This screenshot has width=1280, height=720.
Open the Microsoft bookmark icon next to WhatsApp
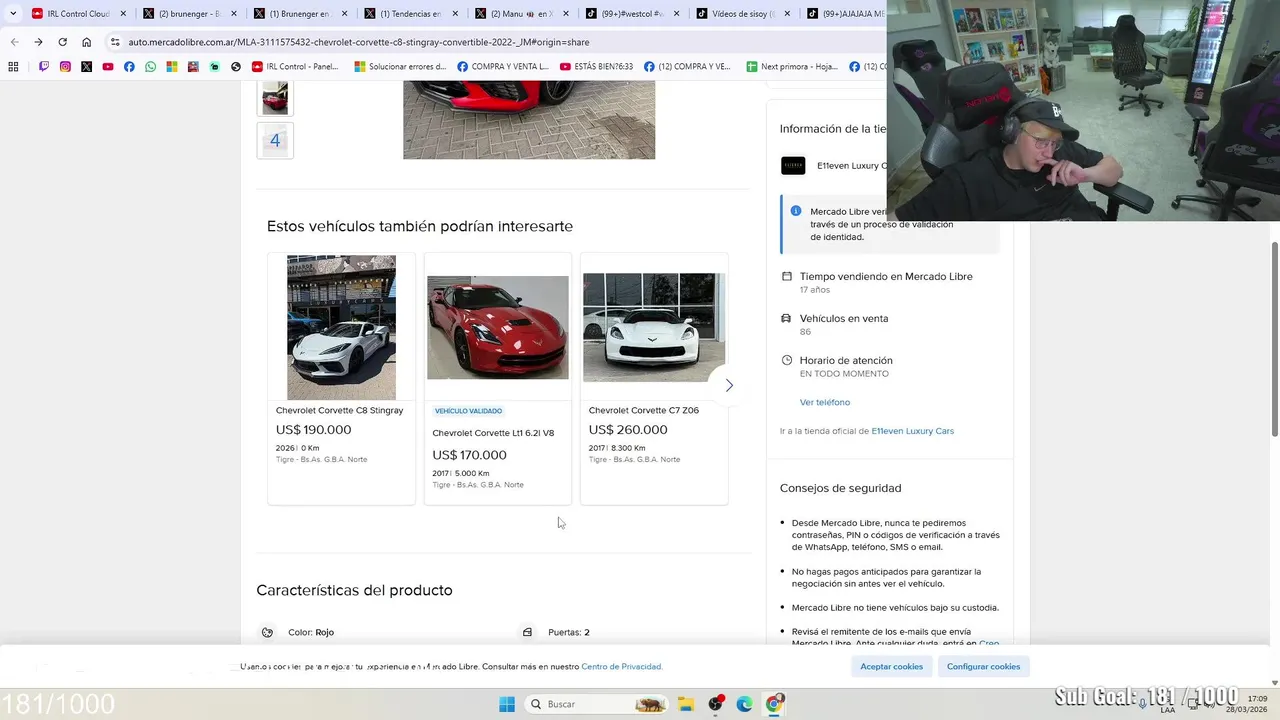click(x=172, y=67)
